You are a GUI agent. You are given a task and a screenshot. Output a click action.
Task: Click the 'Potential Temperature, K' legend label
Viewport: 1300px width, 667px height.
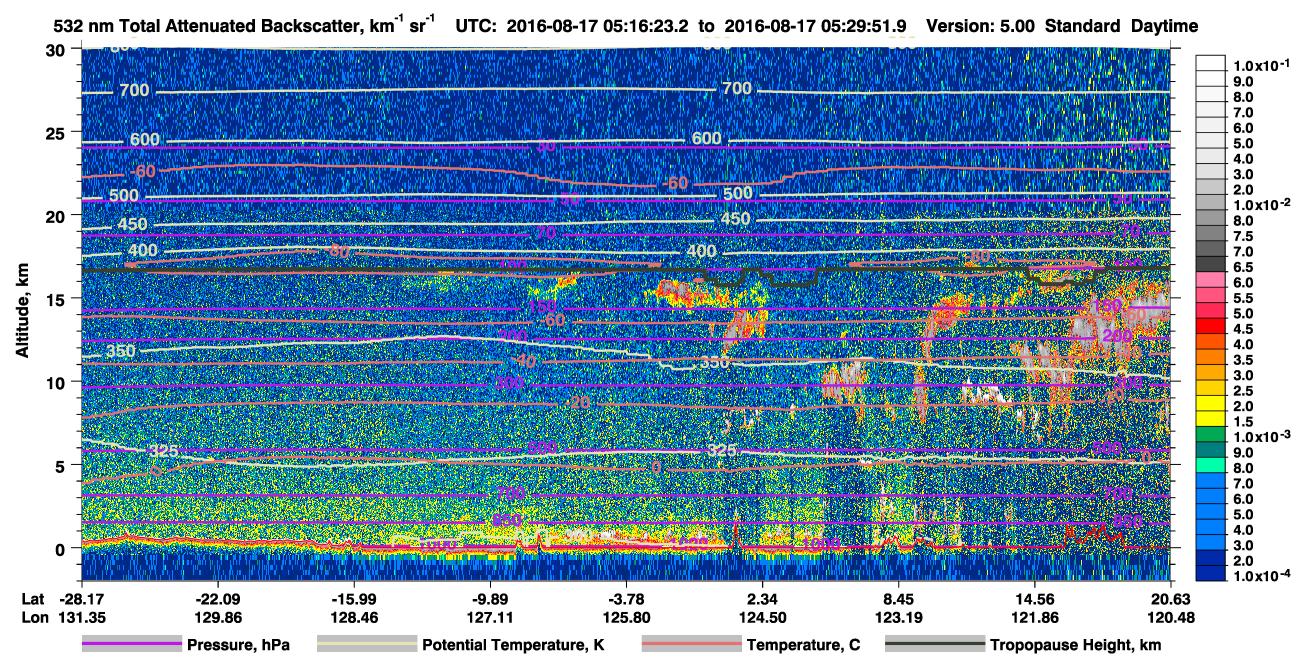click(513, 645)
